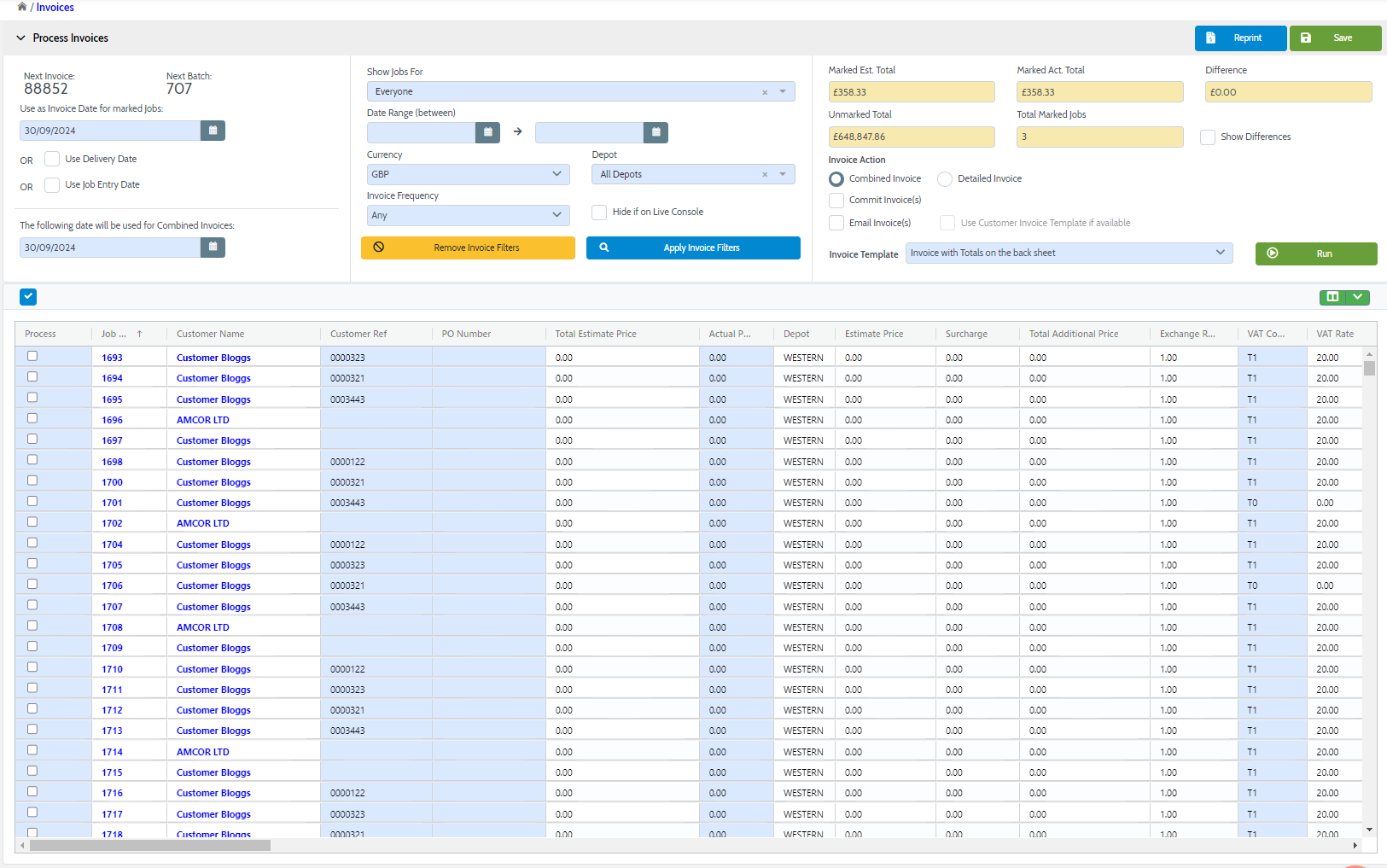Click the blue select-all checkbox icon
Viewport: 1387px width, 868px height.
(x=28, y=297)
